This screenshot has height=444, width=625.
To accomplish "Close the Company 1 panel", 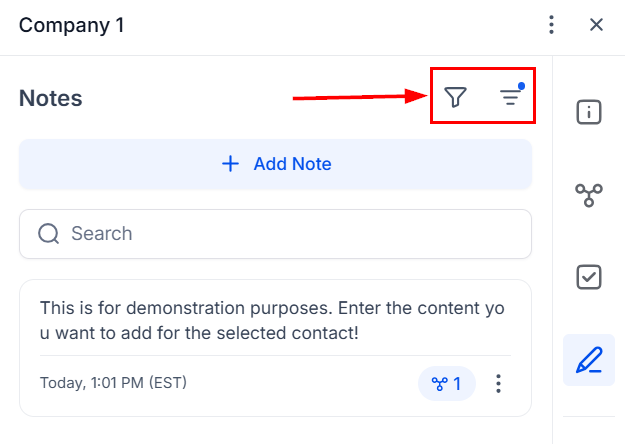I will click(596, 25).
